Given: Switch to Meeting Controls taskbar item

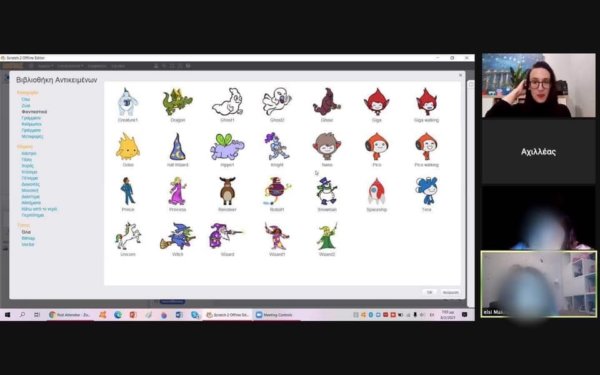Looking at the screenshot, I should 274,315.
